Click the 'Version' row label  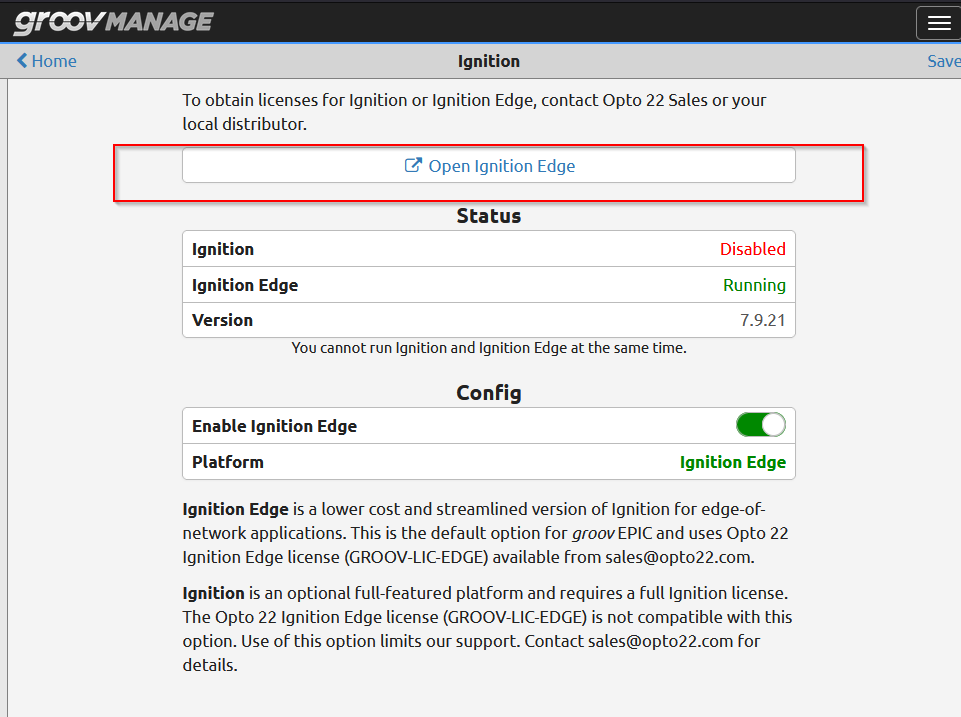tap(222, 321)
